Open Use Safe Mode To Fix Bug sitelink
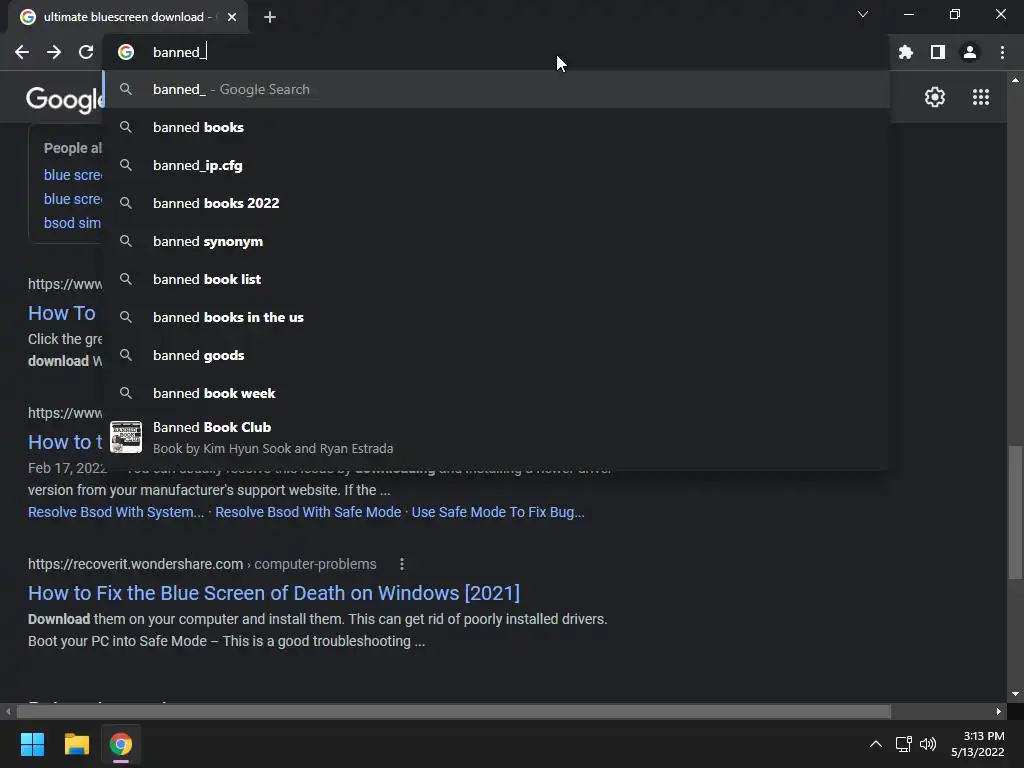This screenshot has height=768, width=1024. click(498, 512)
